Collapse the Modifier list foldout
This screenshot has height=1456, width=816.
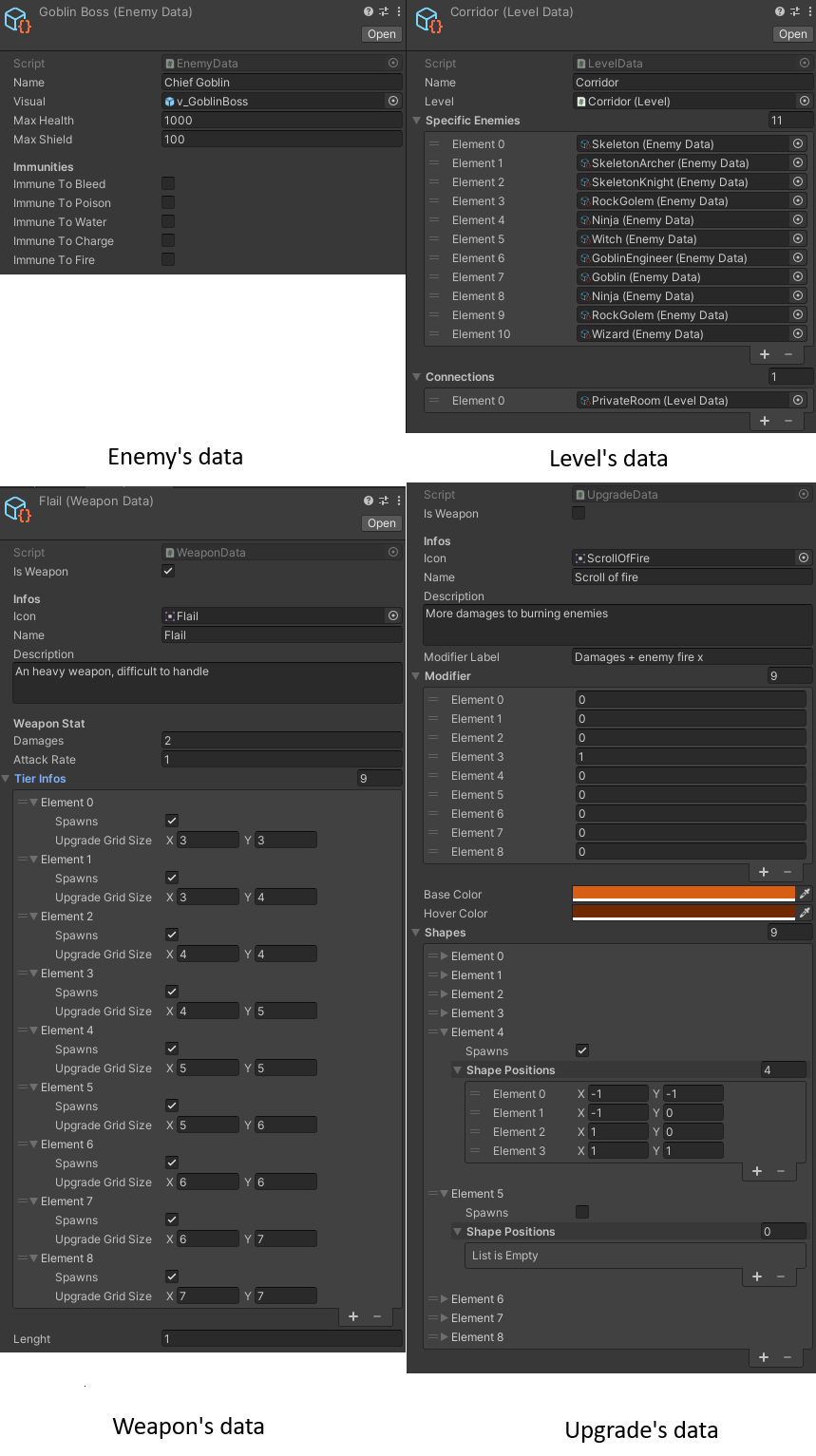click(416, 676)
